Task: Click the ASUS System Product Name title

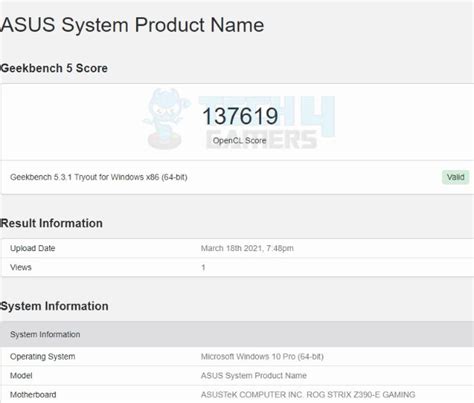Action: click(x=132, y=25)
